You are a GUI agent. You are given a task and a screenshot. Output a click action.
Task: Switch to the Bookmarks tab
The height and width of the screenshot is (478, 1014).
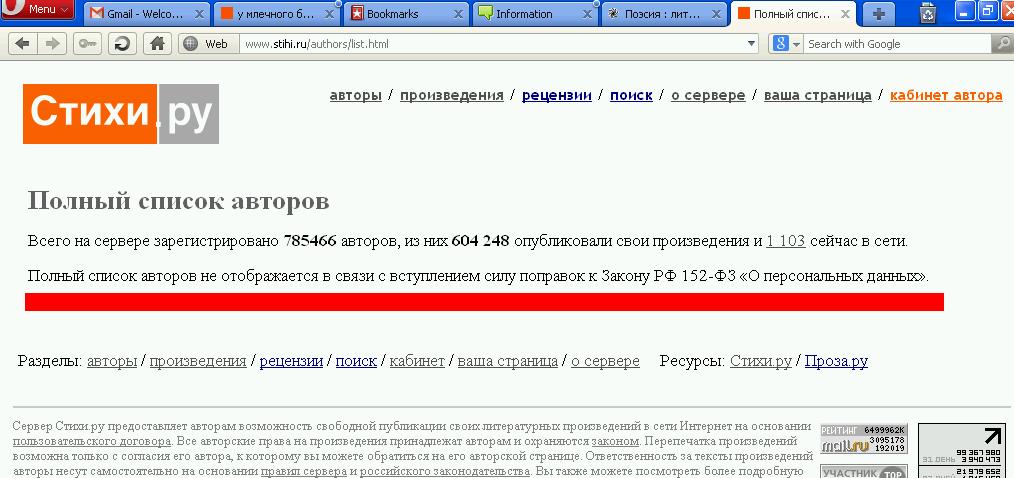coord(405,14)
